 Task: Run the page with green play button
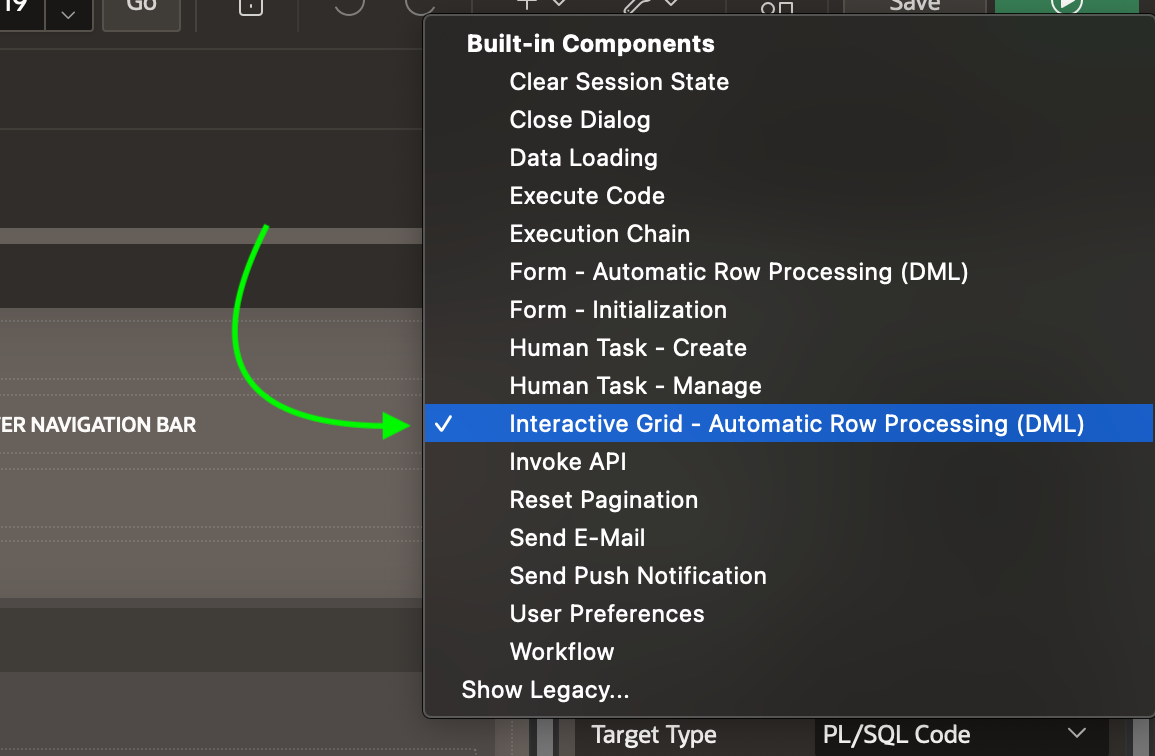[1067, 6]
